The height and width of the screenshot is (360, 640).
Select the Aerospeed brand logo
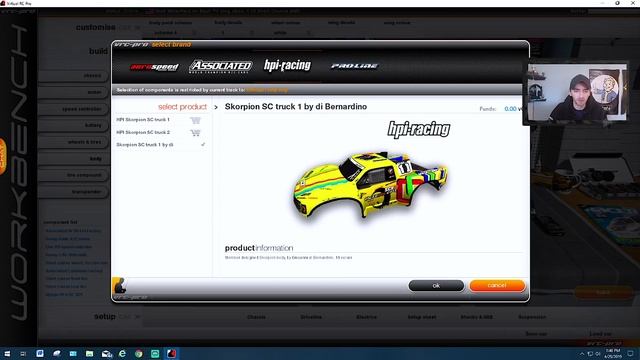pos(154,67)
